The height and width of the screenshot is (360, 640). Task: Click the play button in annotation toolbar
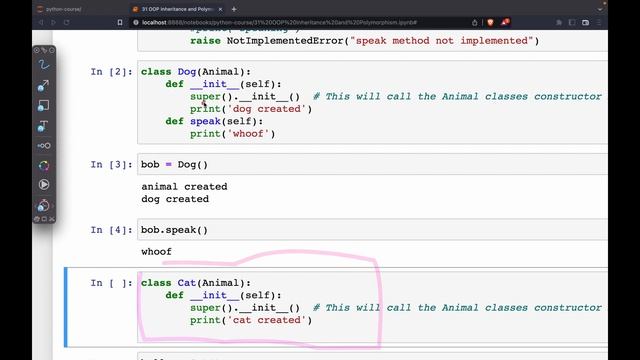point(44,185)
